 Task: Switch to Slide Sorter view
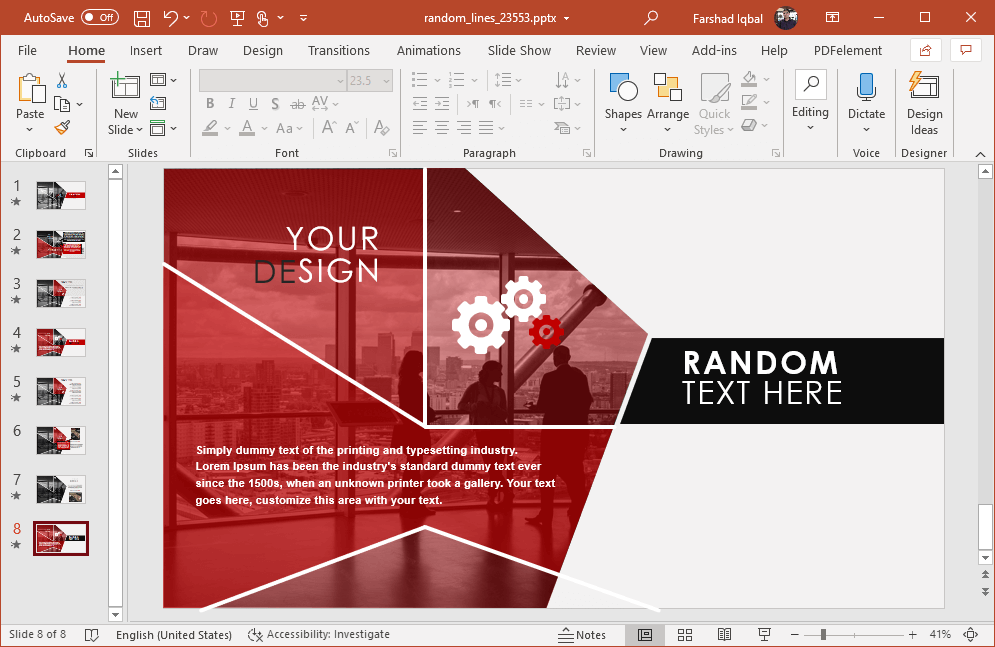pos(685,635)
